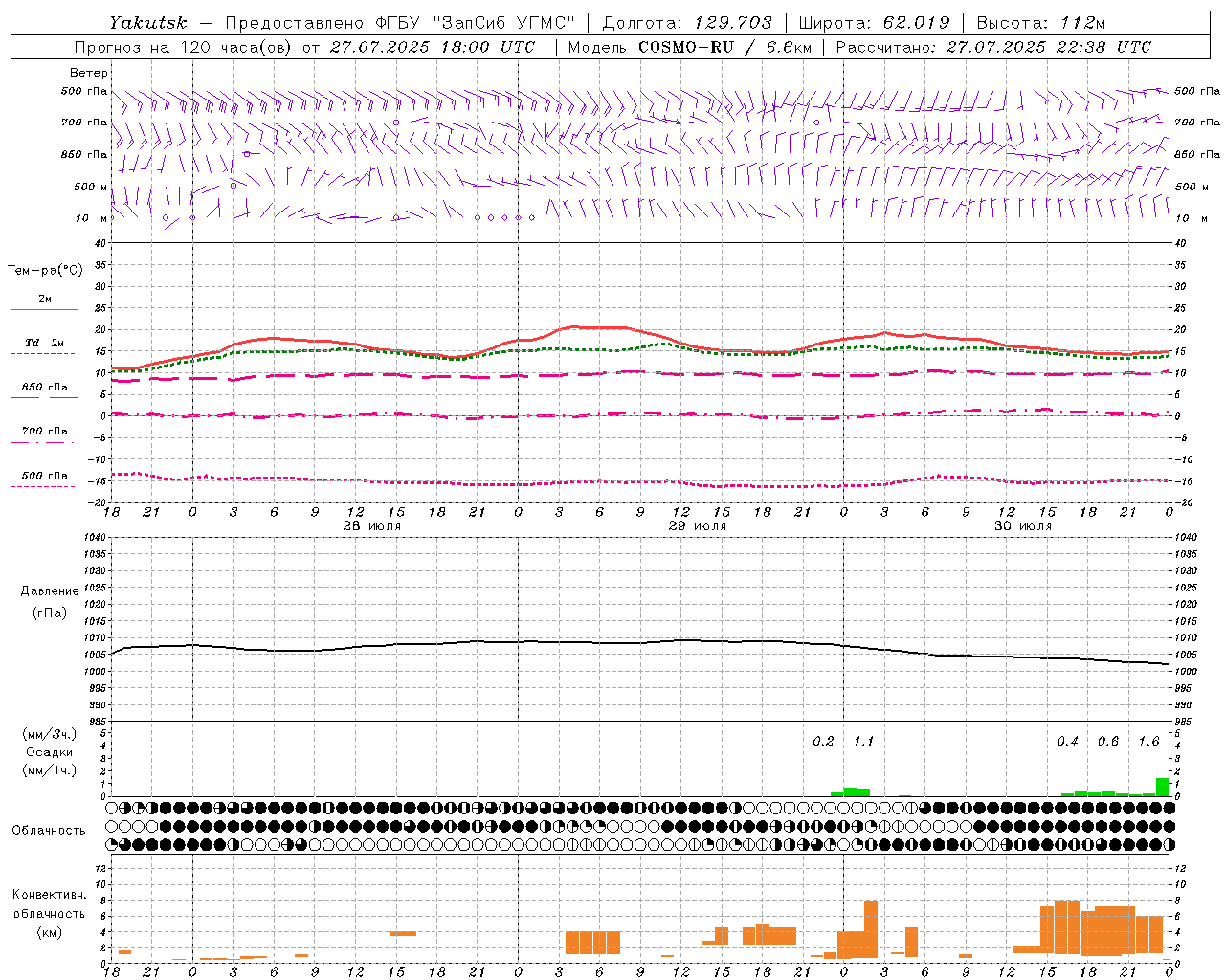Click the Давление panel label
Viewport: 1225px width, 980px height.
pyautogui.click(x=50, y=591)
